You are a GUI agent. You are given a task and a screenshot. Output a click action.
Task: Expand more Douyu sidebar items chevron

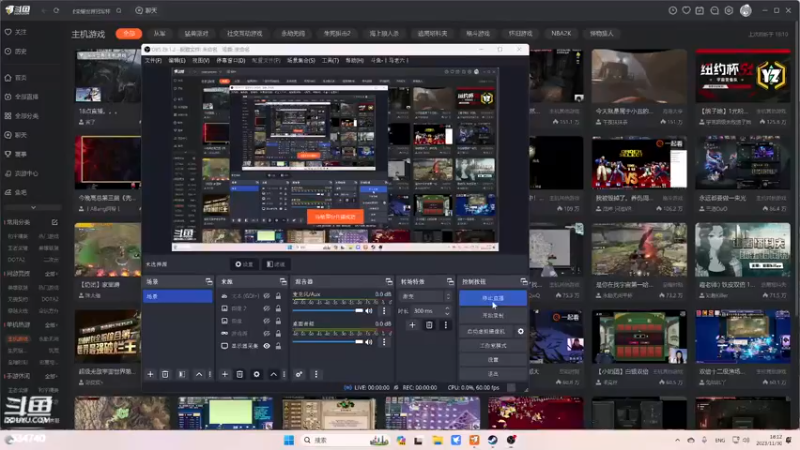33,208
